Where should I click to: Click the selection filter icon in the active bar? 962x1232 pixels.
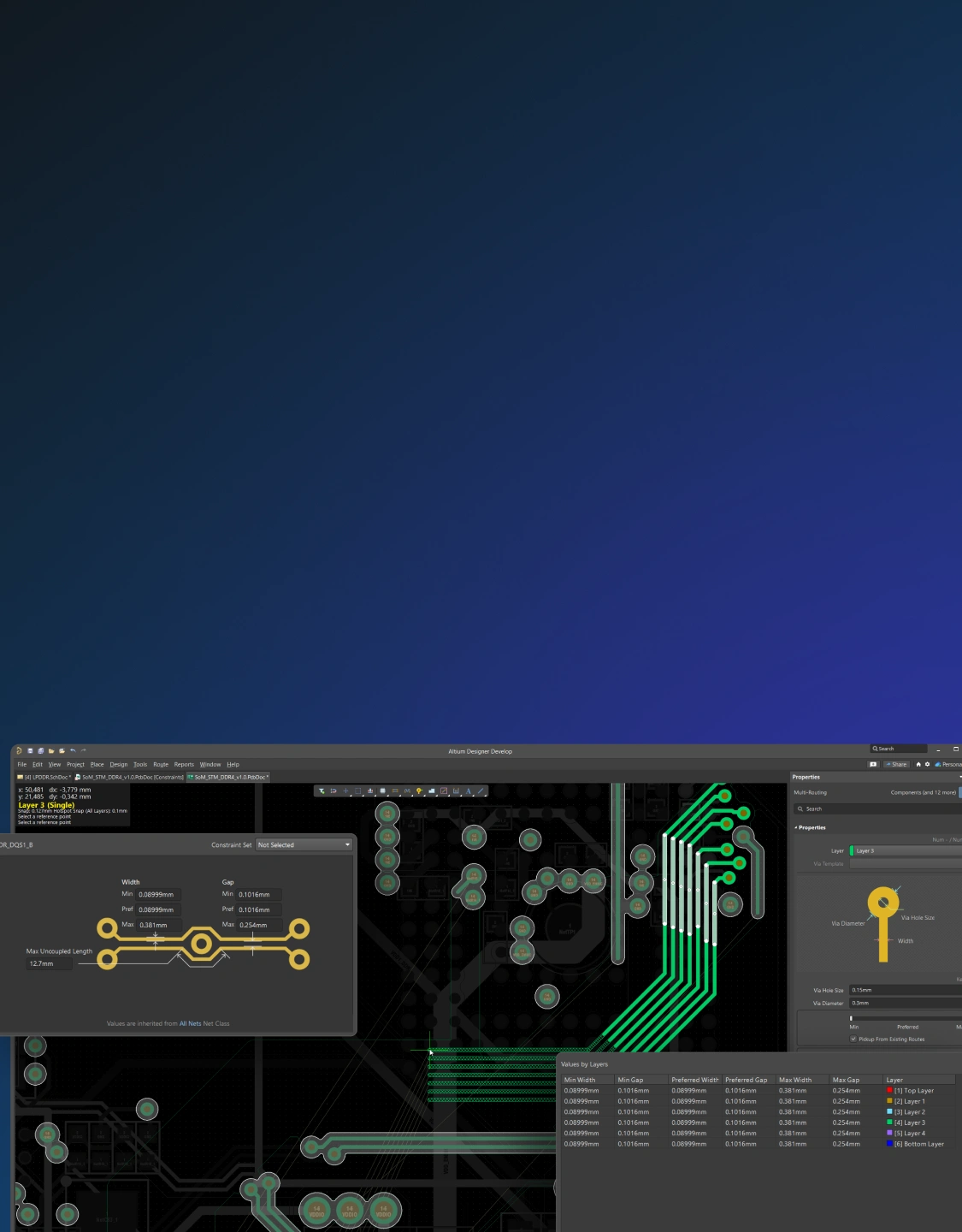[322, 791]
